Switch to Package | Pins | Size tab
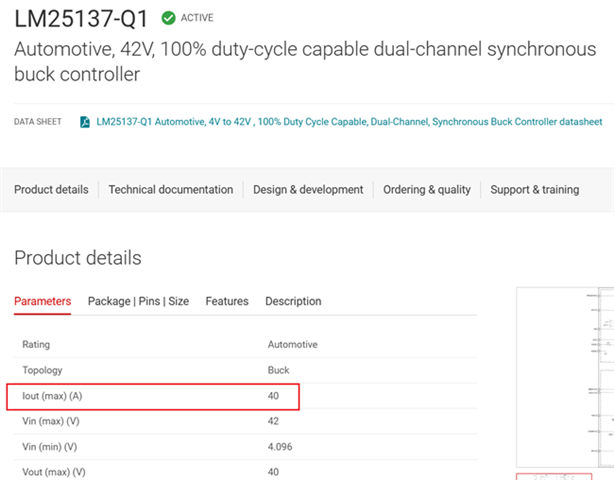 pyautogui.click(x=138, y=301)
